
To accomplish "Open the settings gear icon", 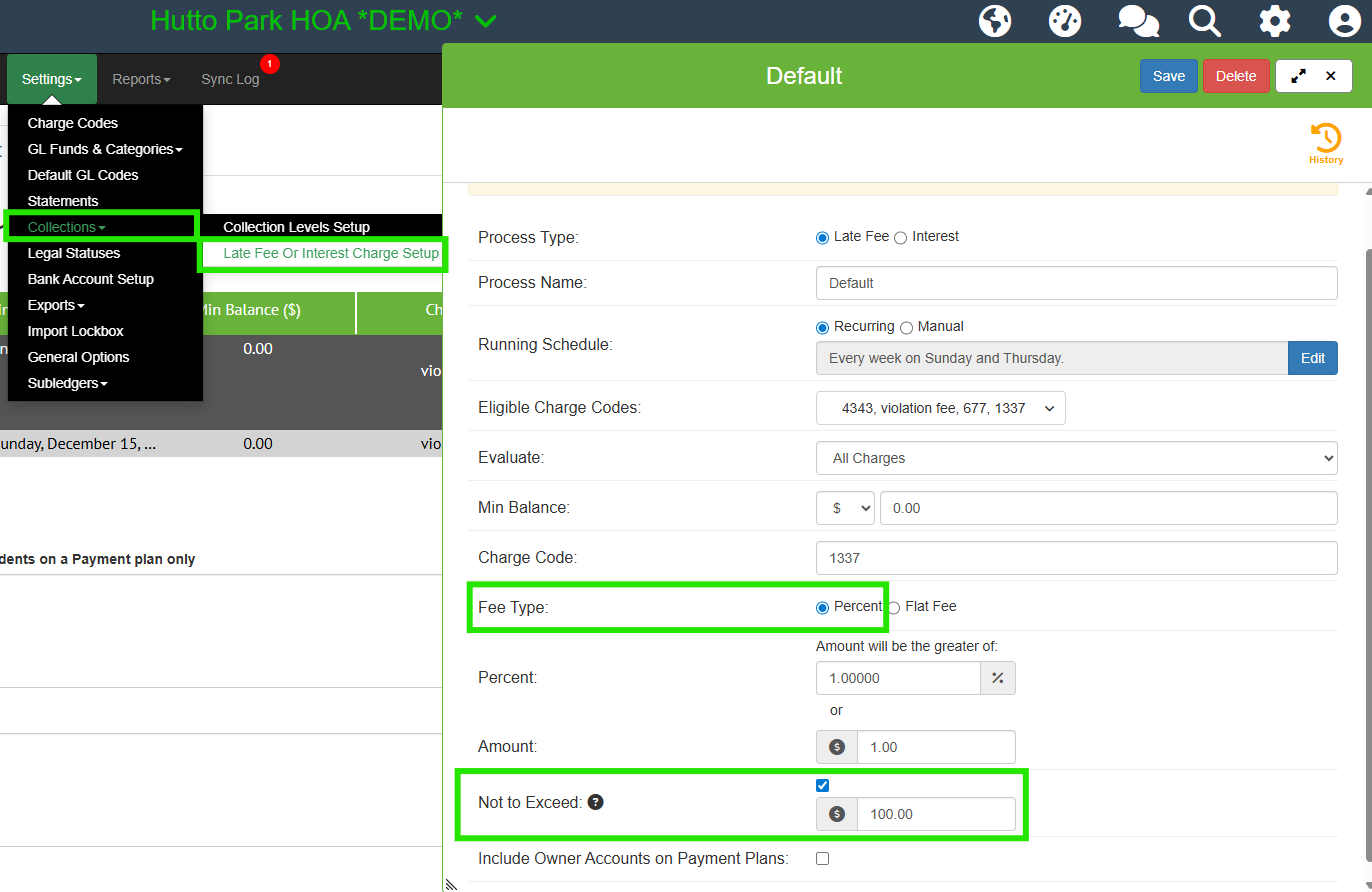I will tap(1274, 21).
